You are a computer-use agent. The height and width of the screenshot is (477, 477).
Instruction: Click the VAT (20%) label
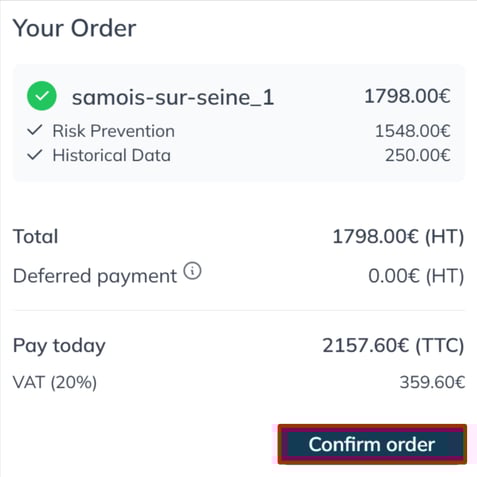(x=55, y=382)
